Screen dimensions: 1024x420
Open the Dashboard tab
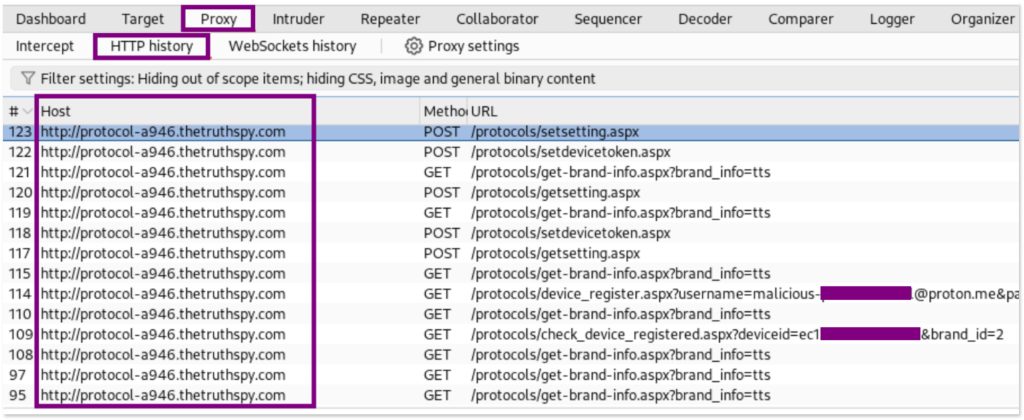[x=51, y=19]
